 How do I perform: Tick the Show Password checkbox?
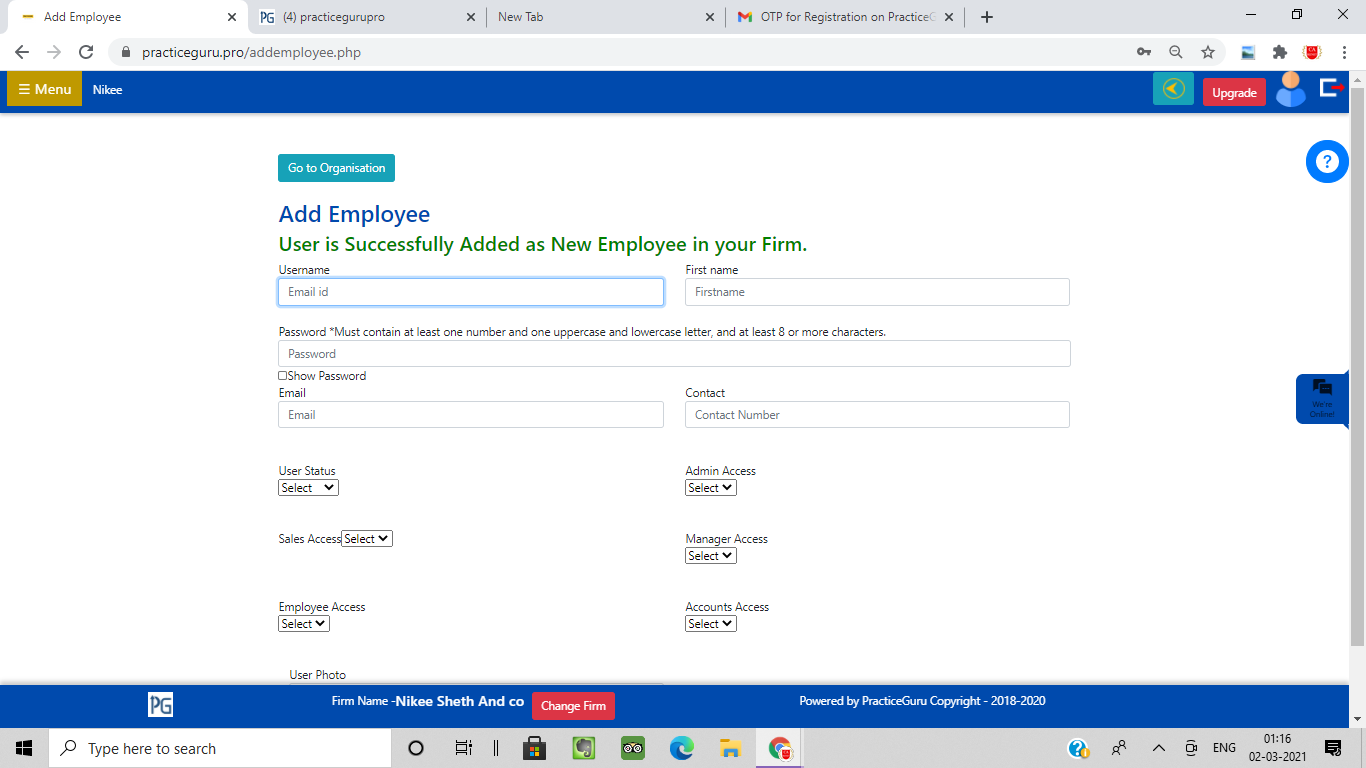tap(283, 376)
